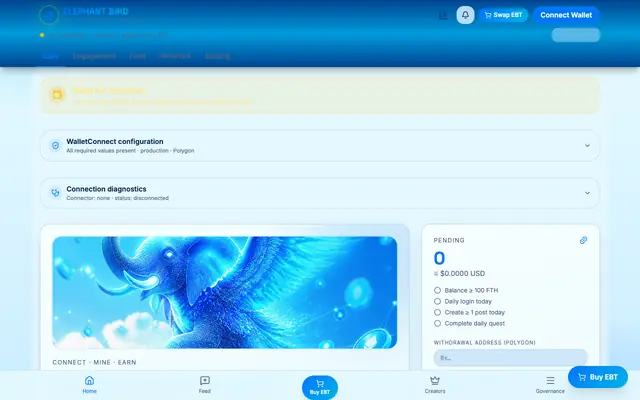Image resolution: width=640 pixels, height=400 pixels.
Task: Open Creators crown icon
Action: [x=435, y=380]
